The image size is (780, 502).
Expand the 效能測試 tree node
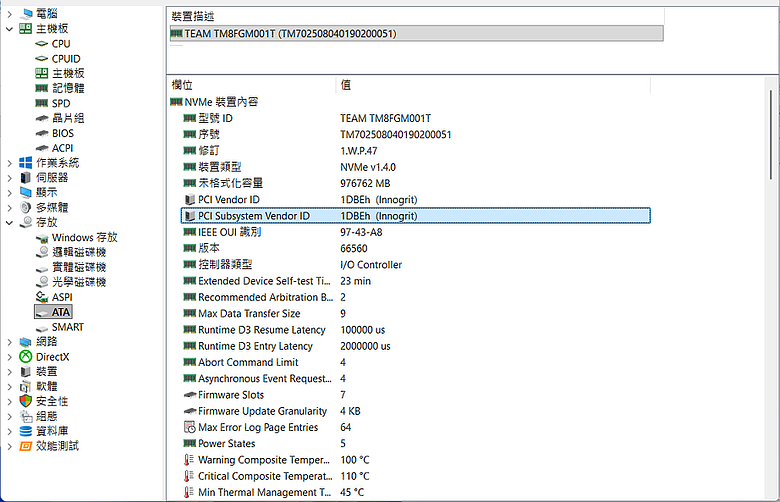[x=9, y=446]
